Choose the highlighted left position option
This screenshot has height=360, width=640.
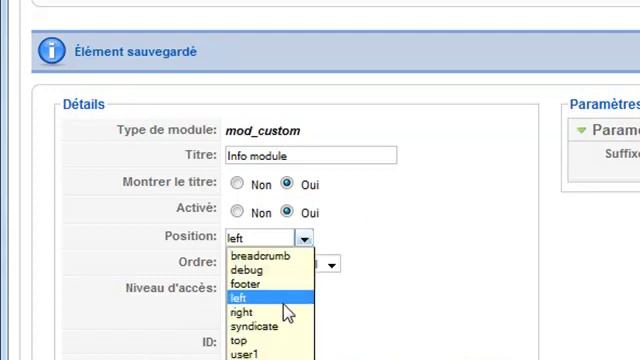(x=270, y=298)
